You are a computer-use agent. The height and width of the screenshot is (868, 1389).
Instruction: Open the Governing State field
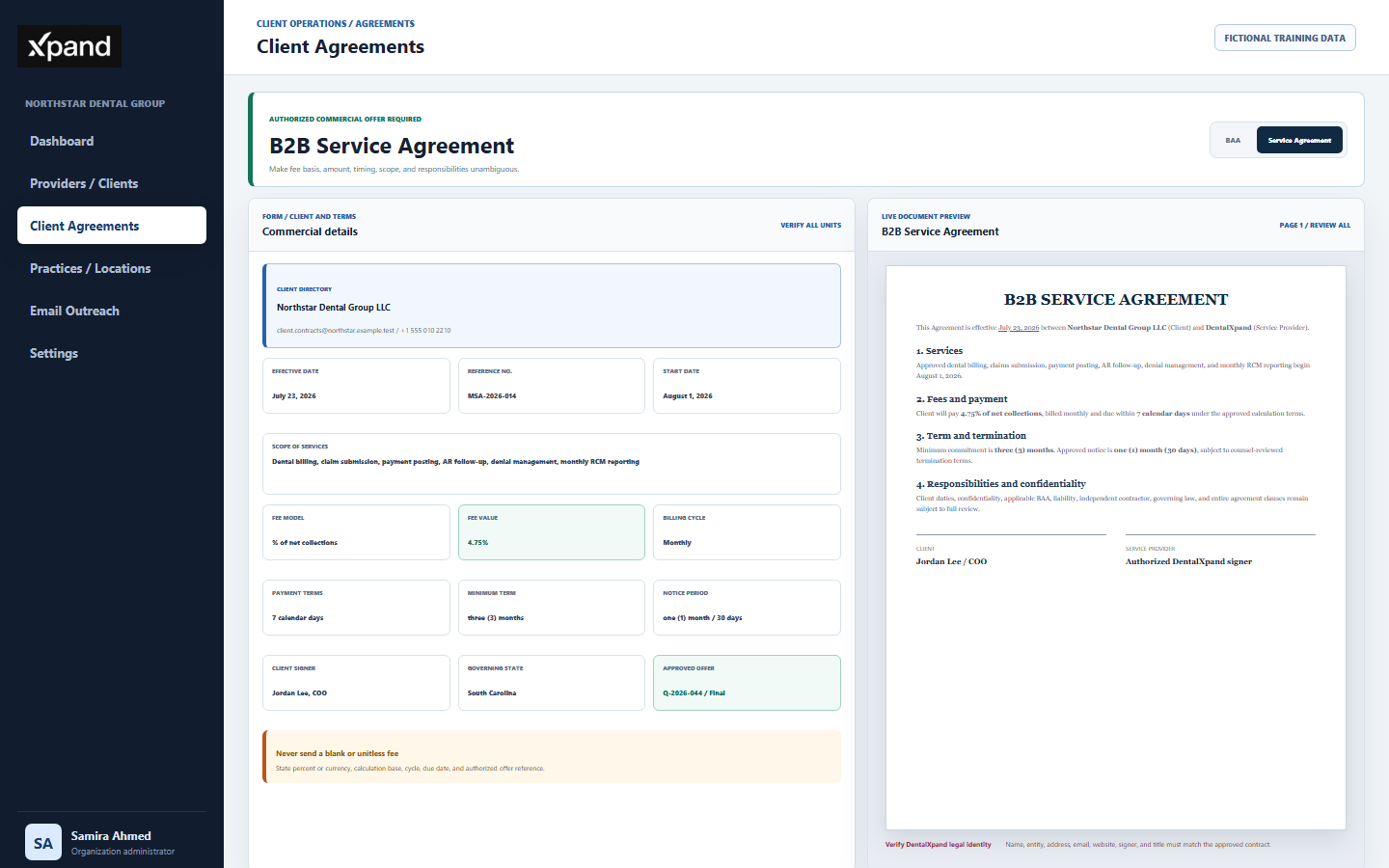point(552,683)
